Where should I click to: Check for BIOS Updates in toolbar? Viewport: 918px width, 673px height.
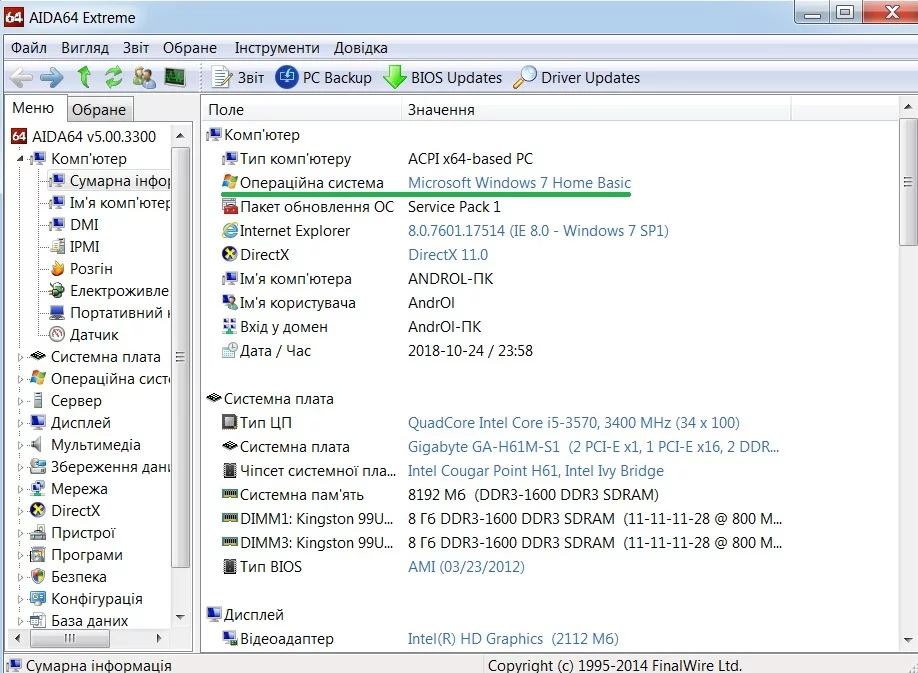click(443, 77)
